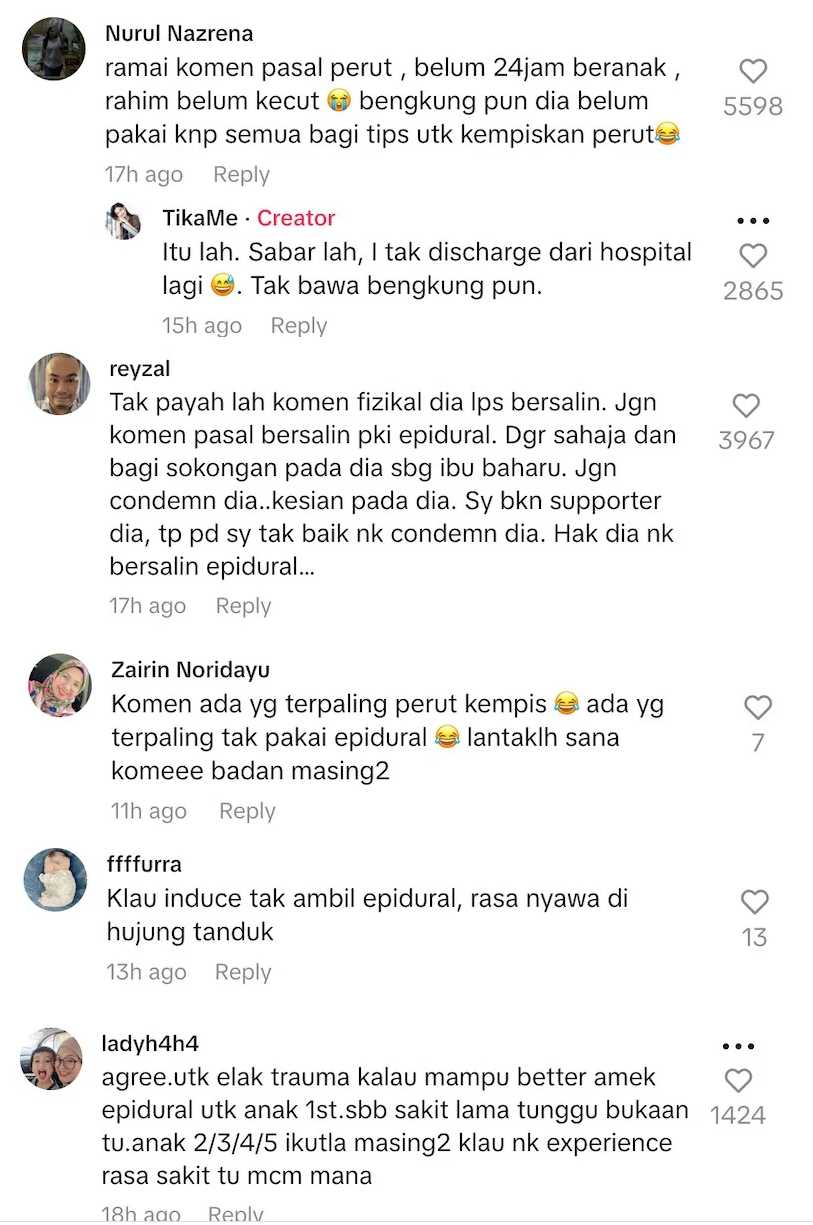Reply to reyzal's comment

[243, 605]
